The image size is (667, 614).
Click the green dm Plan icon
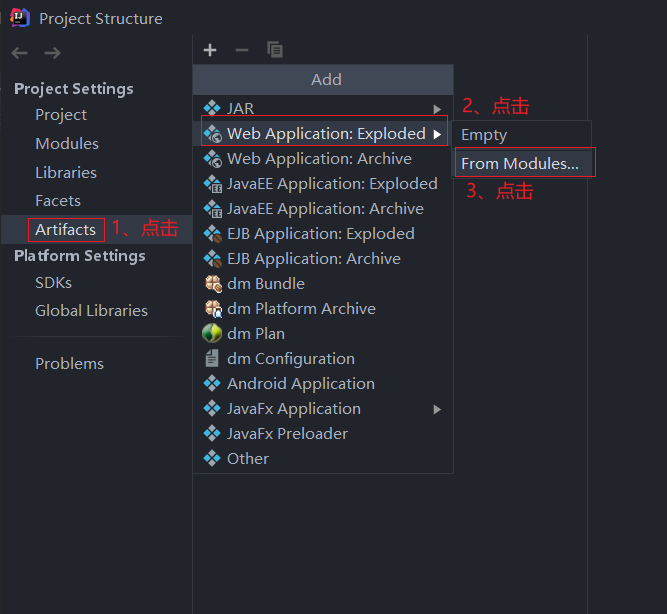pyautogui.click(x=212, y=333)
